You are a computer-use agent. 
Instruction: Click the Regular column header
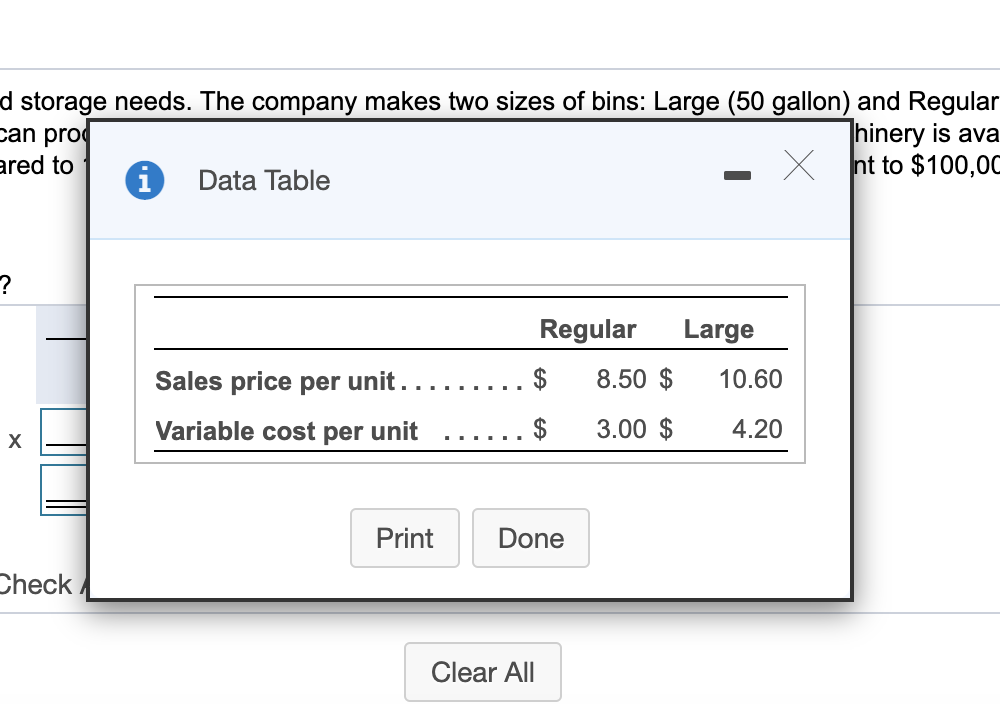point(587,329)
